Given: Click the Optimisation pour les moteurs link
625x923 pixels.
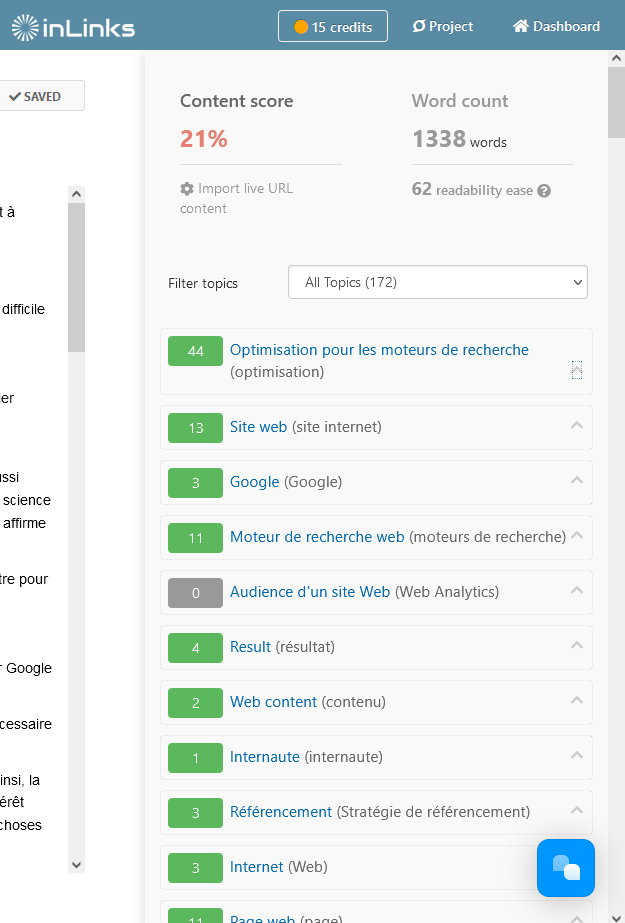Looking at the screenshot, I should (x=379, y=350).
